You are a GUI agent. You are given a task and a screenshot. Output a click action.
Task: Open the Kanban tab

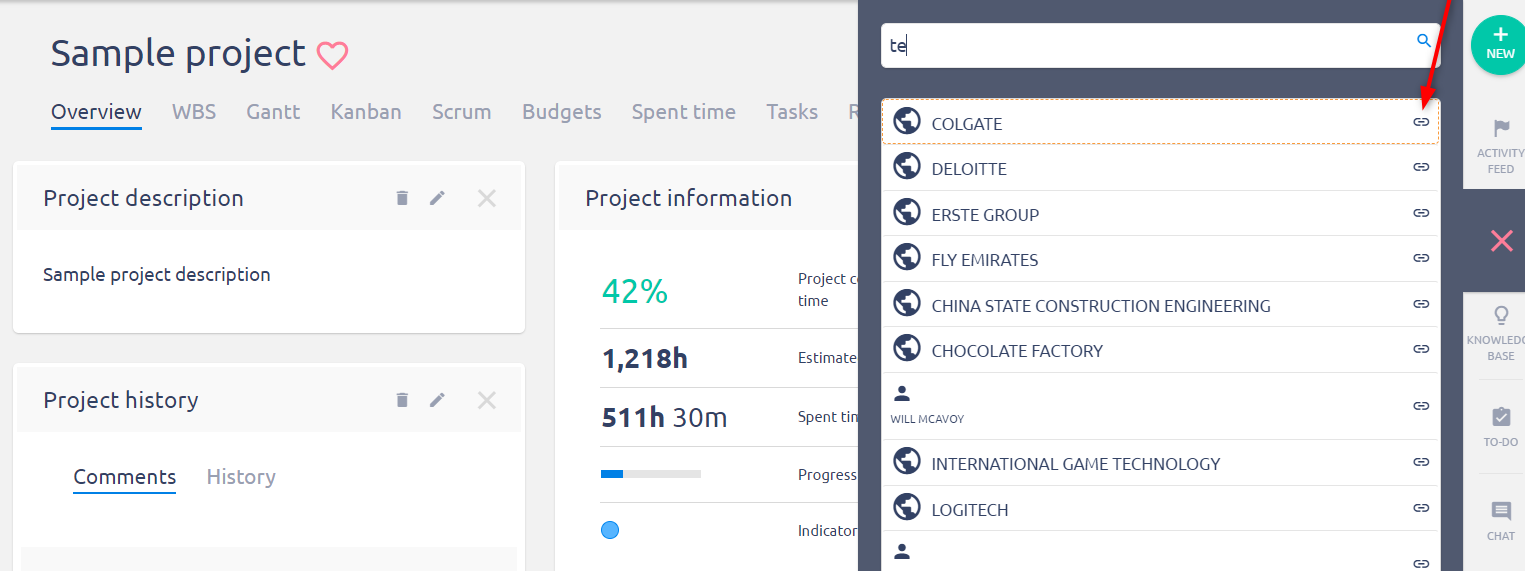click(366, 112)
